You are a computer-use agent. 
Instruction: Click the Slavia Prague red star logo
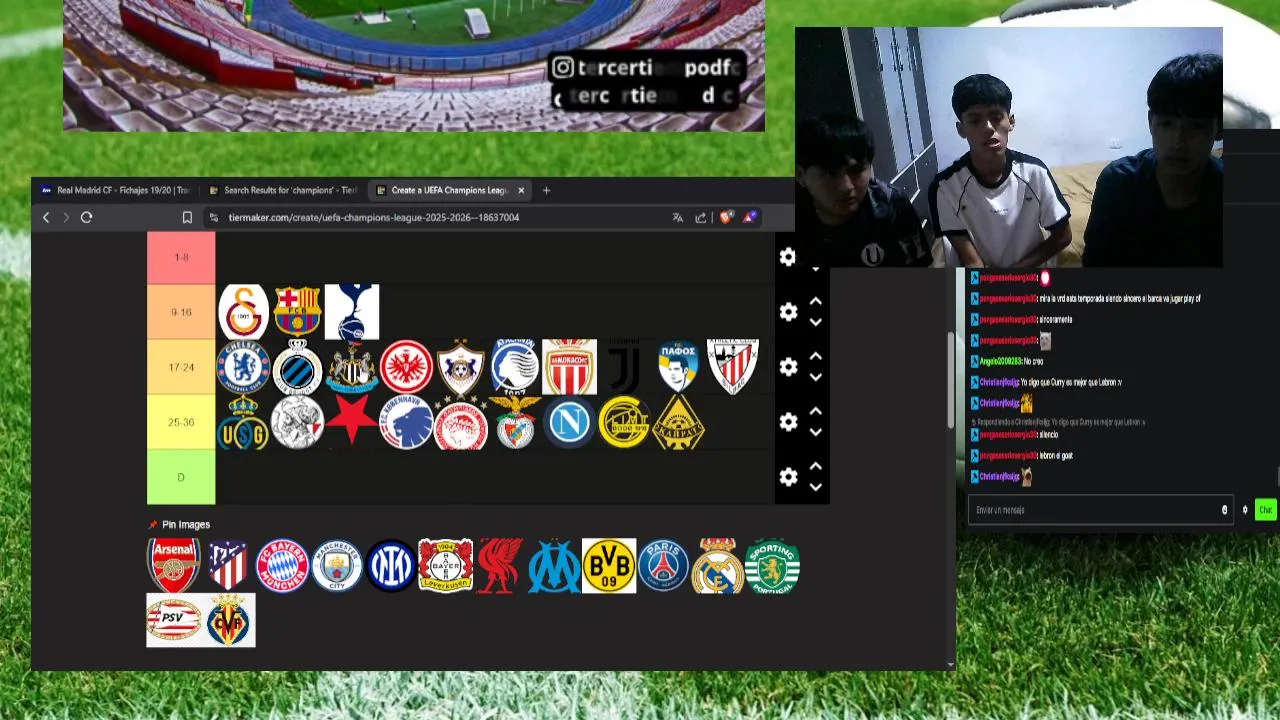coord(352,422)
